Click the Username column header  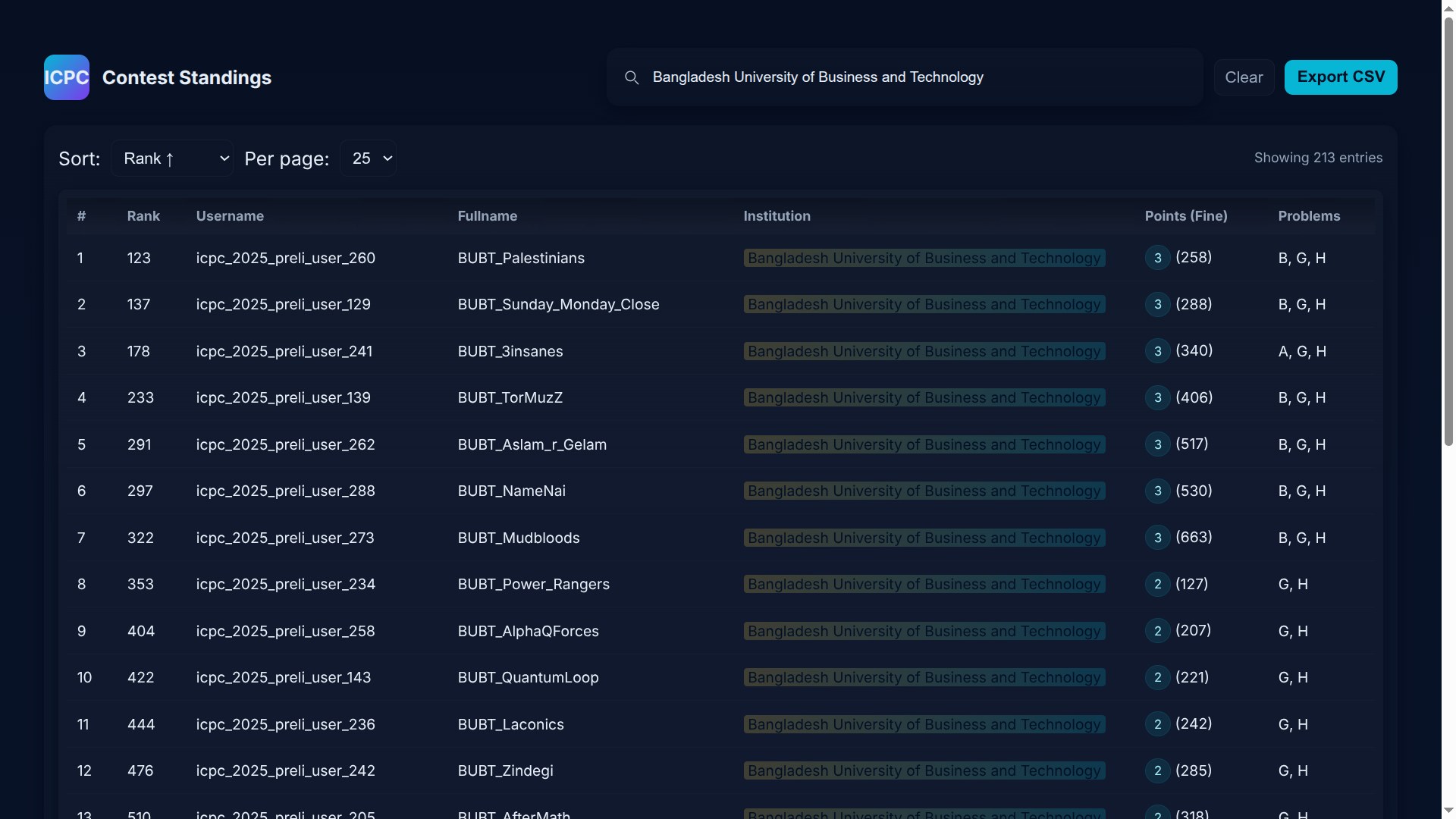230,216
